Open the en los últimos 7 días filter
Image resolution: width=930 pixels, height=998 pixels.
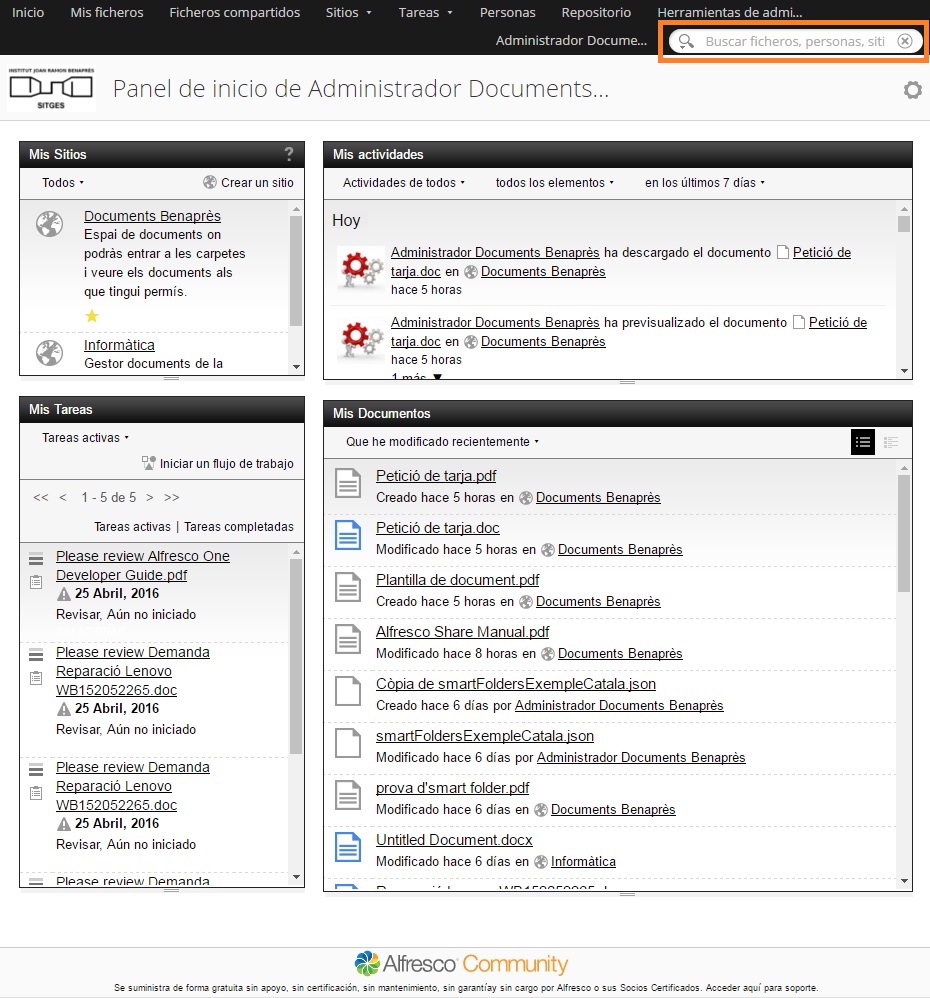click(x=705, y=183)
